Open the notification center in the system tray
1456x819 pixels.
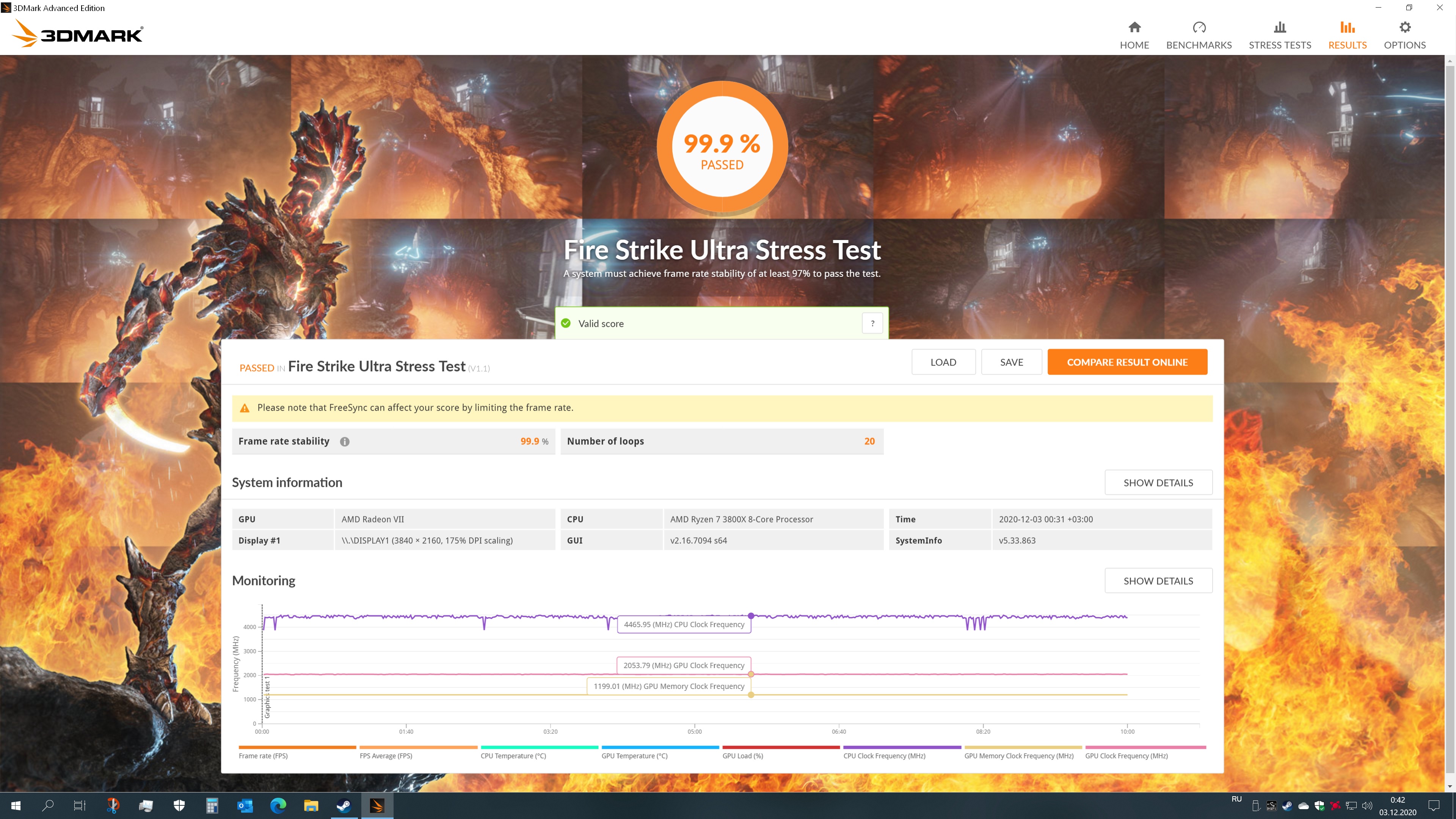click(x=1433, y=805)
